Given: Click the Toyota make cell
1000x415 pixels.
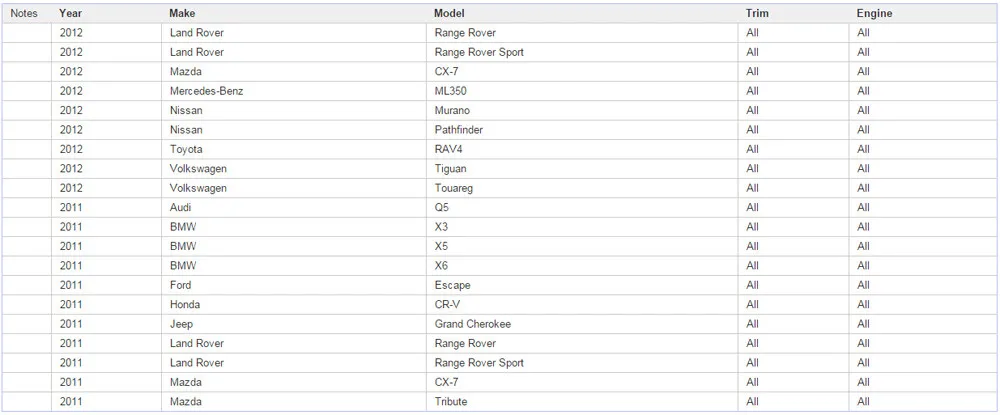Looking at the screenshot, I should [294, 149].
